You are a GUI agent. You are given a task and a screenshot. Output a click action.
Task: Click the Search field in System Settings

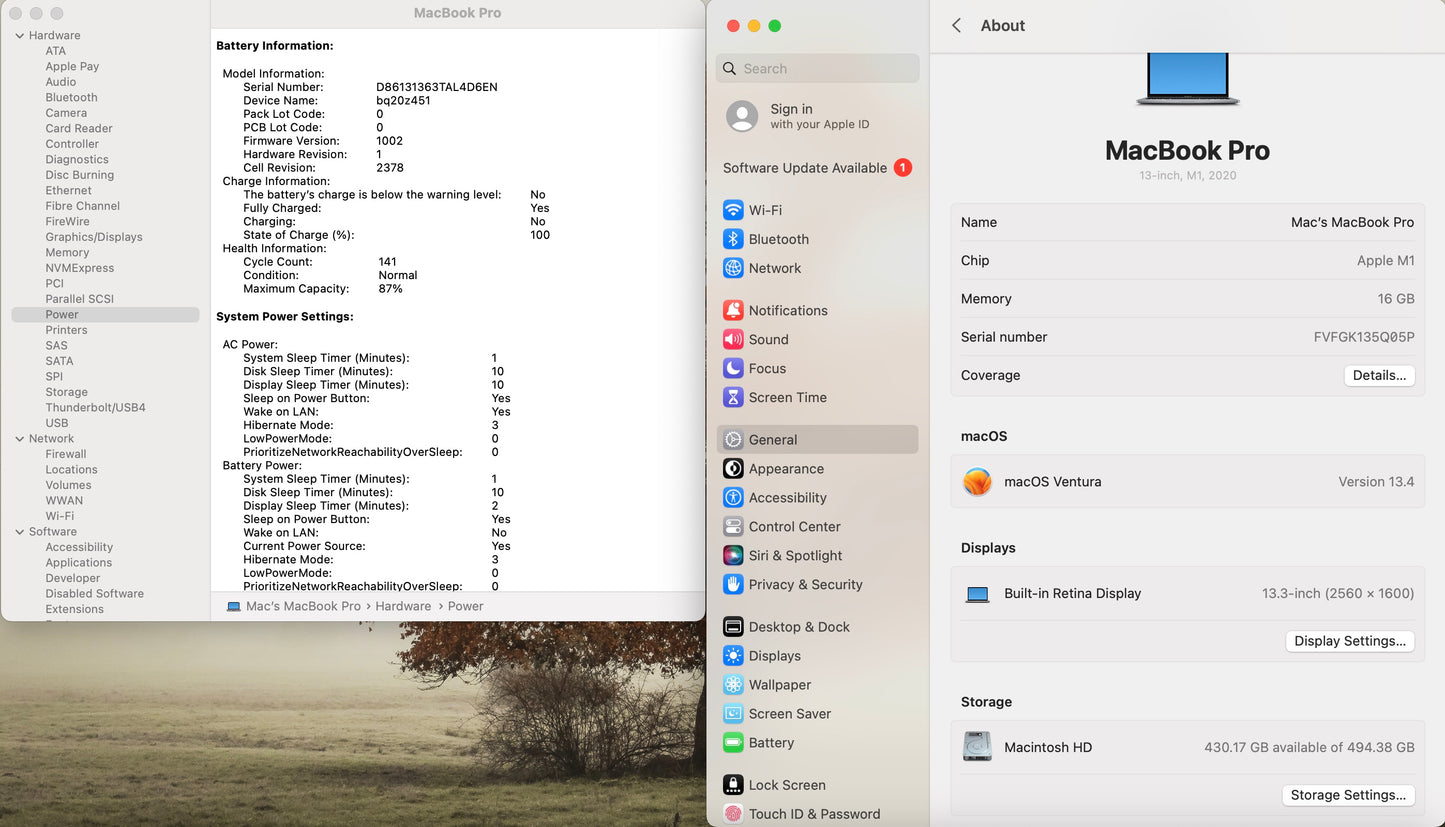818,69
